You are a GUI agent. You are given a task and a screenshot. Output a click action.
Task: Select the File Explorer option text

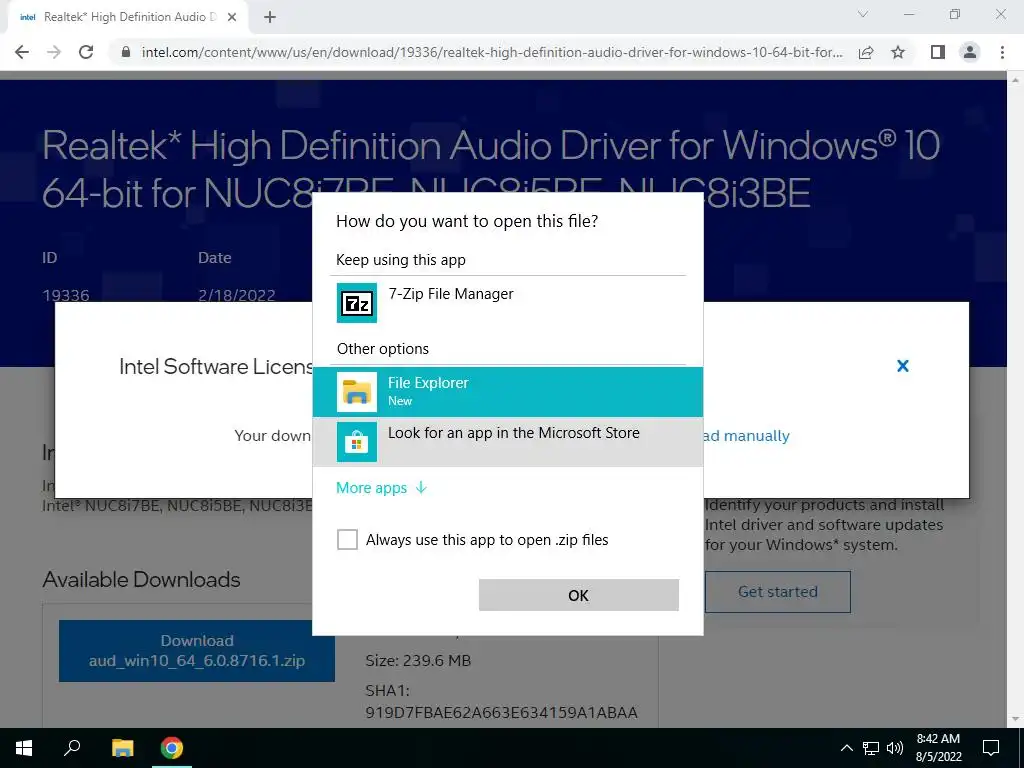click(428, 383)
